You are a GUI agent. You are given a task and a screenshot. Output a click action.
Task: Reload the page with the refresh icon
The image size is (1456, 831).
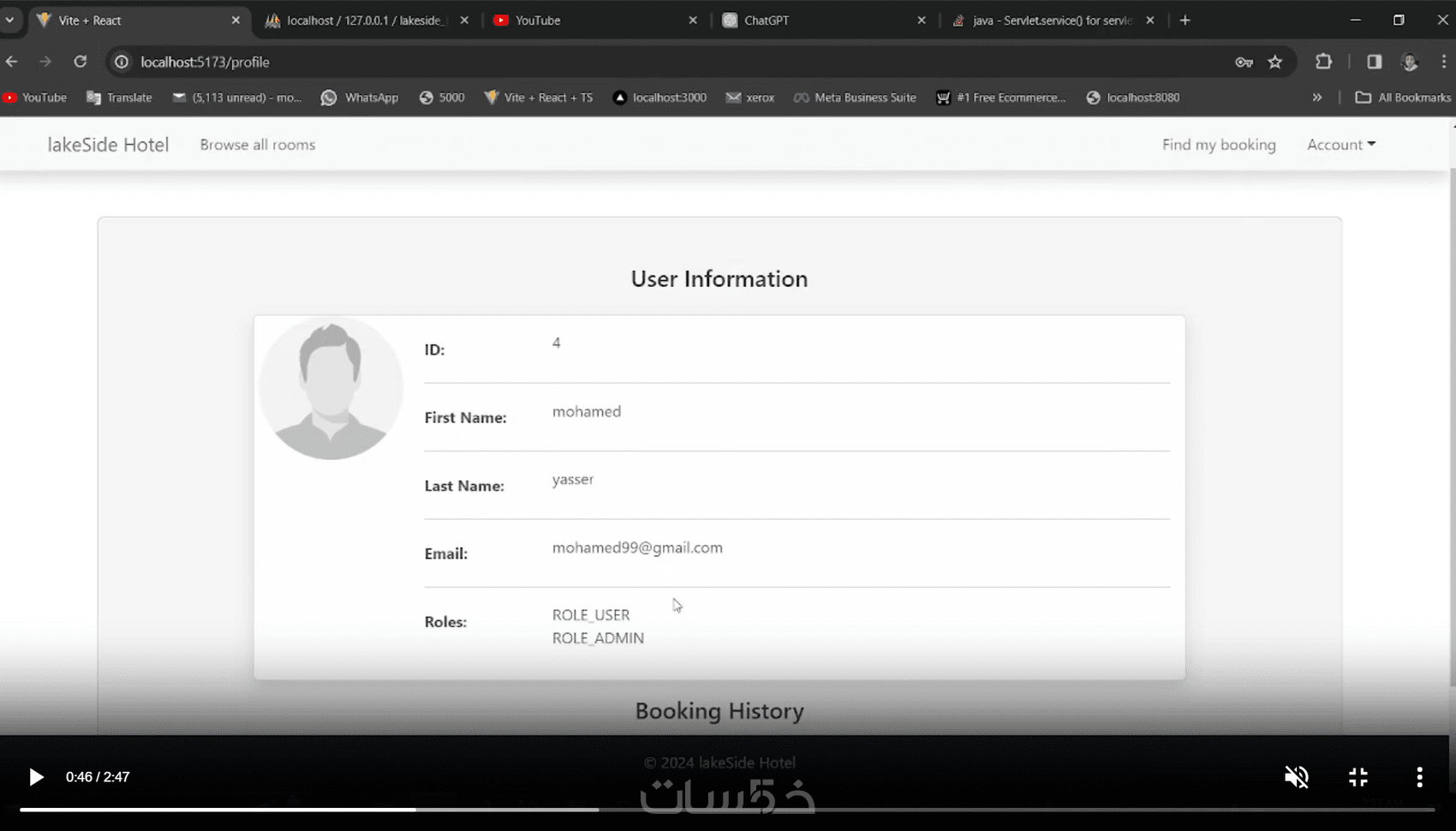(x=81, y=62)
